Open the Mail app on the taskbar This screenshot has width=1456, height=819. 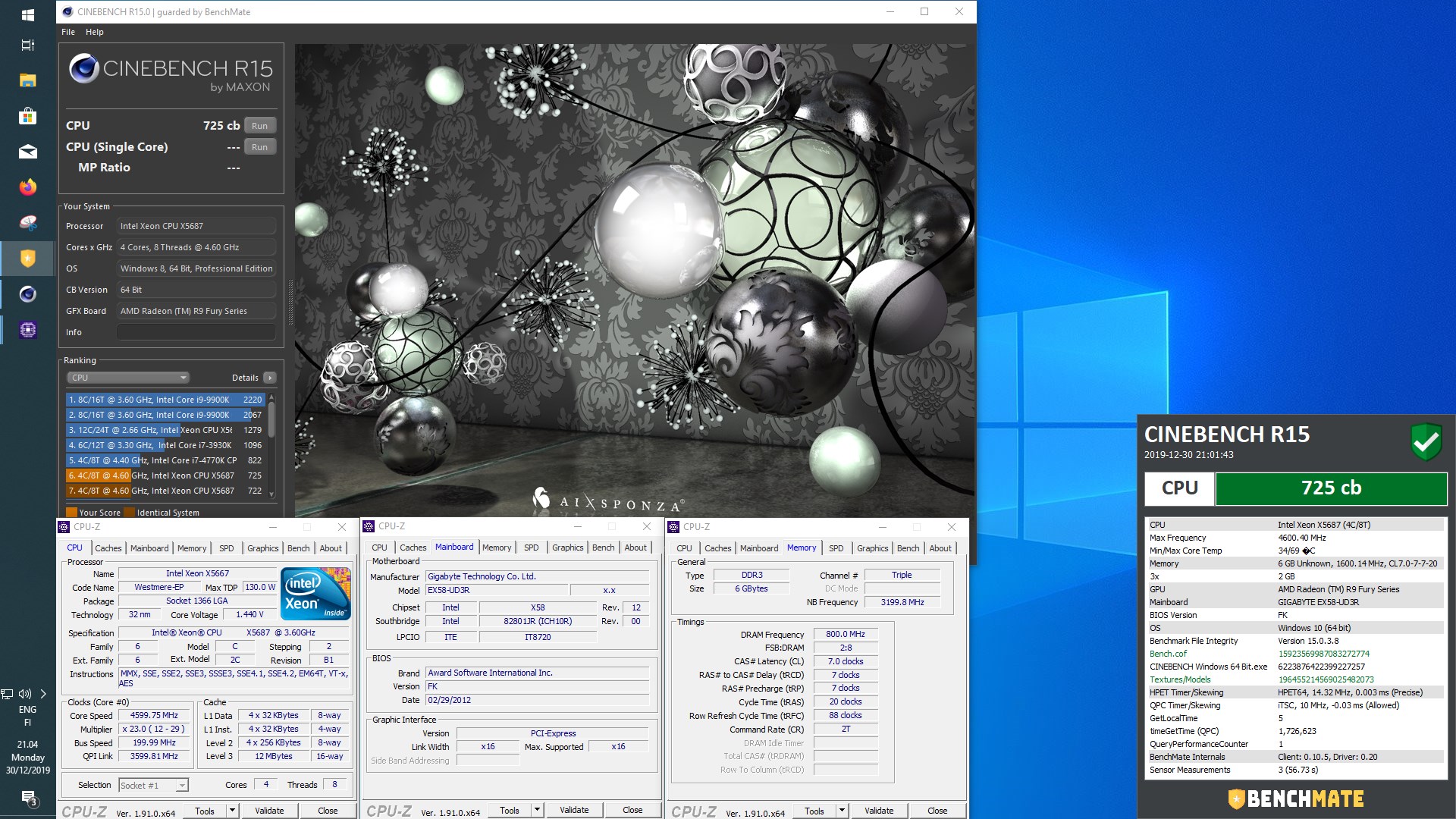[x=27, y=152]
